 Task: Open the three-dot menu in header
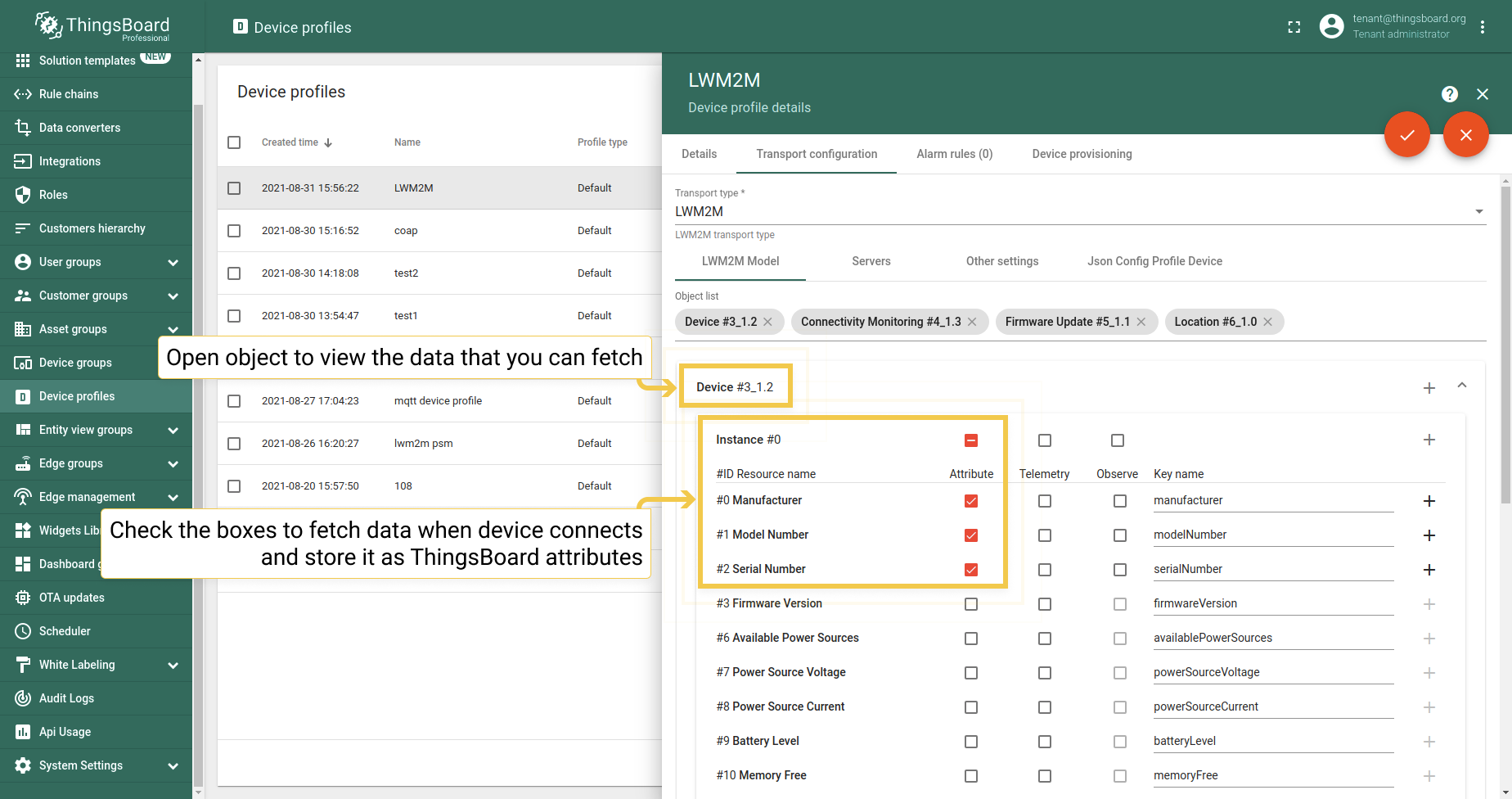click(1483, 27)
